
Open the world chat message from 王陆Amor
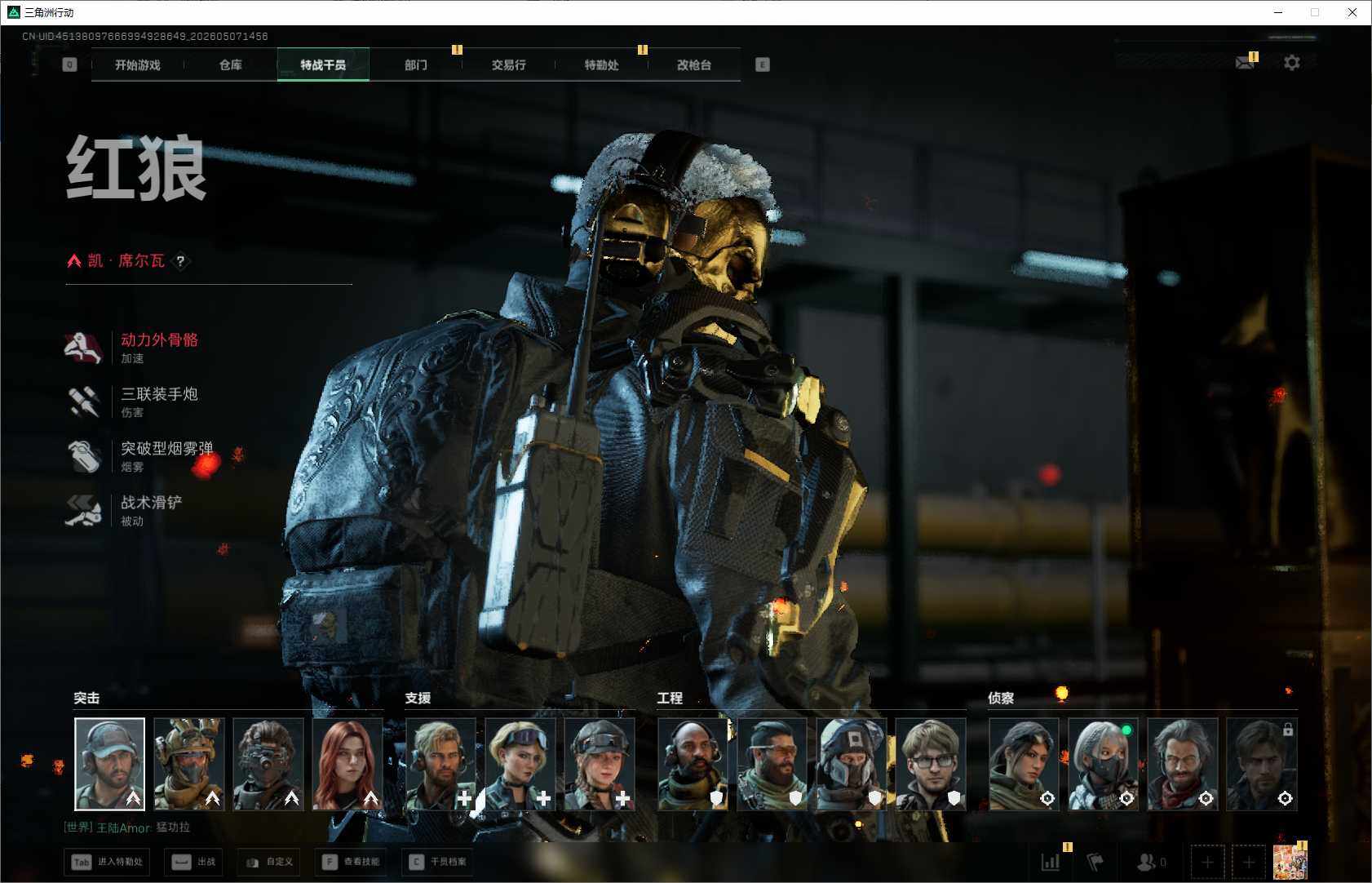tap(127, 828)
